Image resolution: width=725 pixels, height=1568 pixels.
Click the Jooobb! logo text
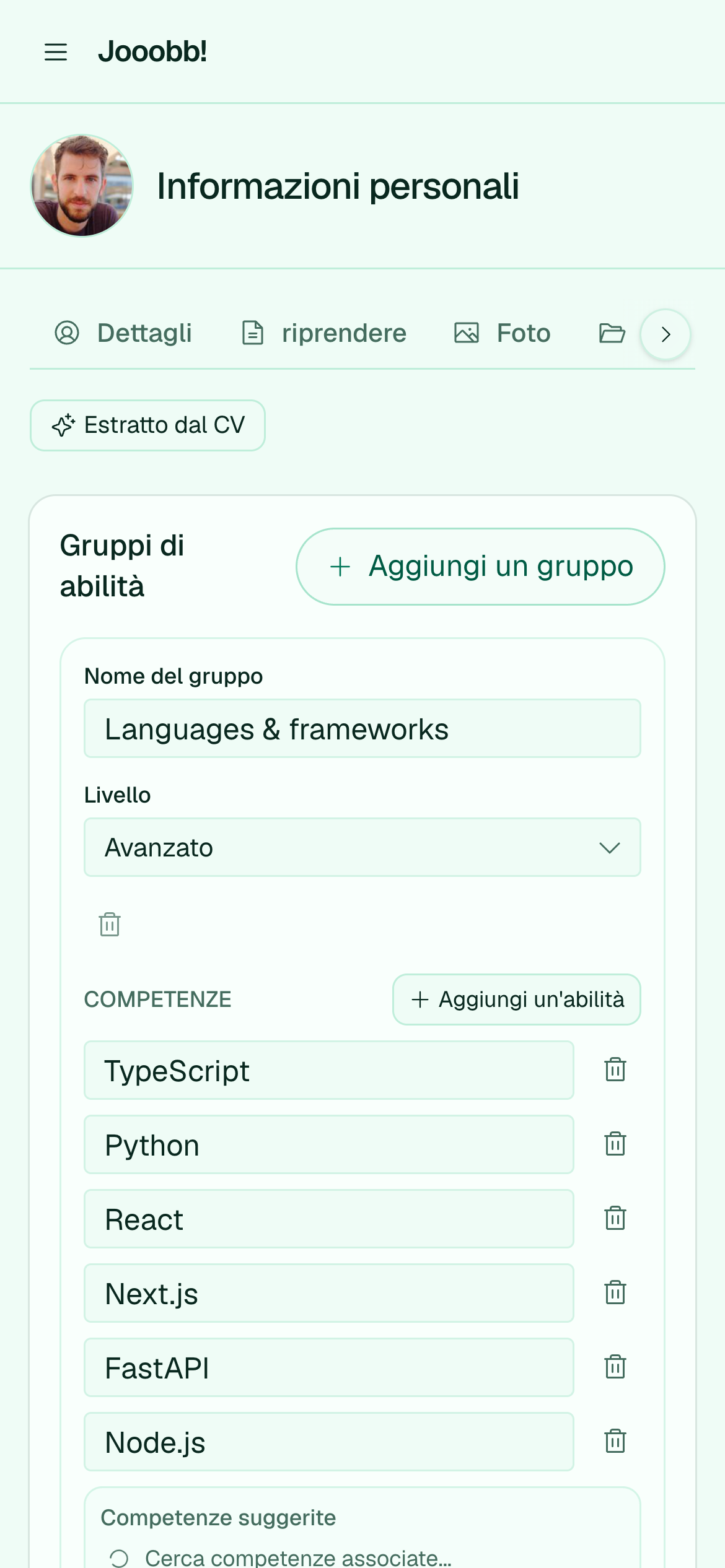[x=152, y=51]
